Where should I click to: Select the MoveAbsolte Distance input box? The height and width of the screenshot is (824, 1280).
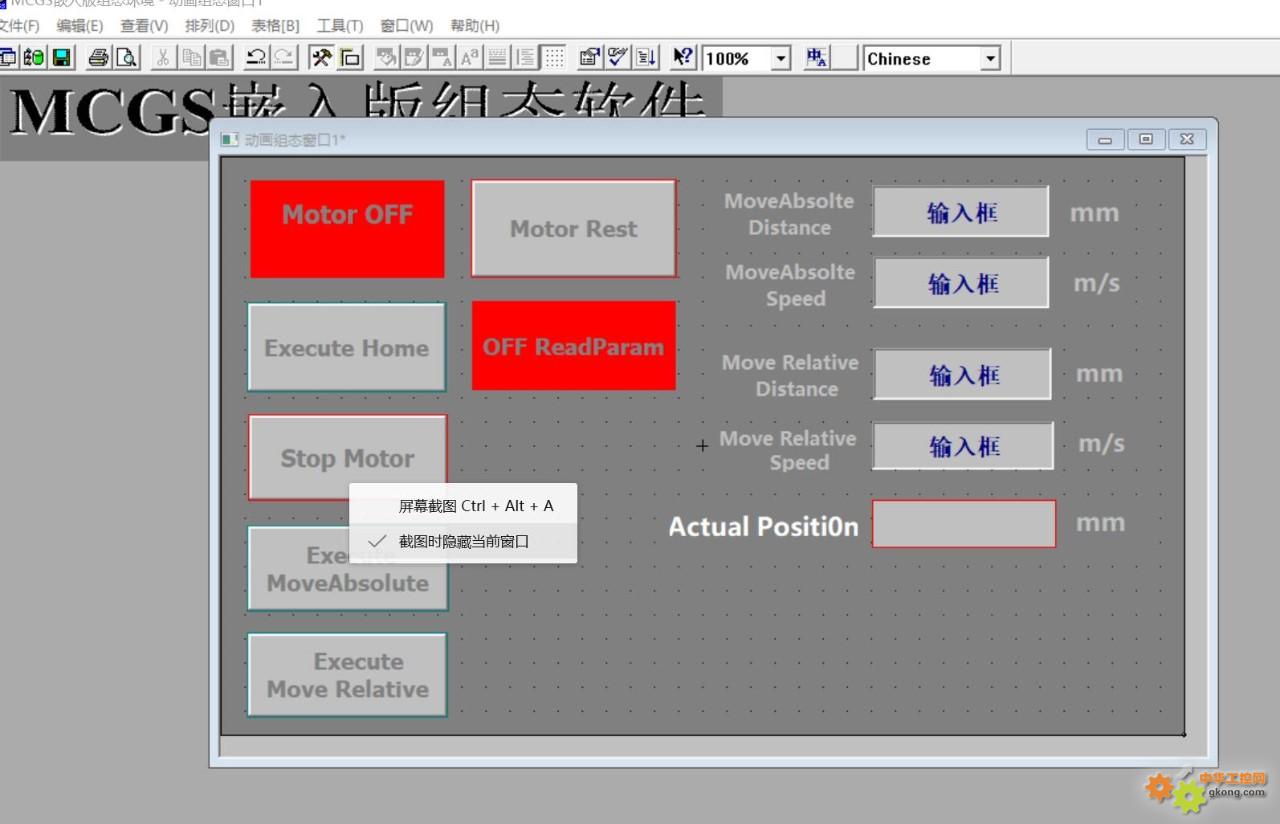pos(961,212)
